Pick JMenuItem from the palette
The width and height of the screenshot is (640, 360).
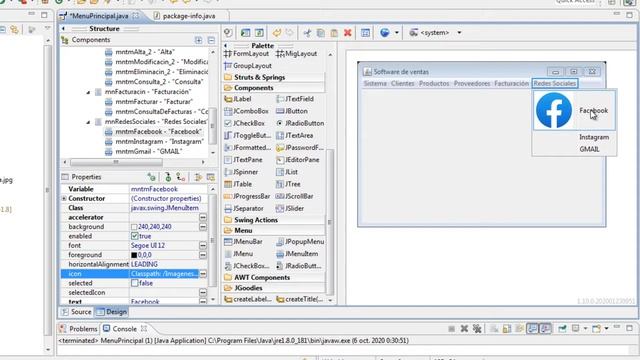point(297,254)
